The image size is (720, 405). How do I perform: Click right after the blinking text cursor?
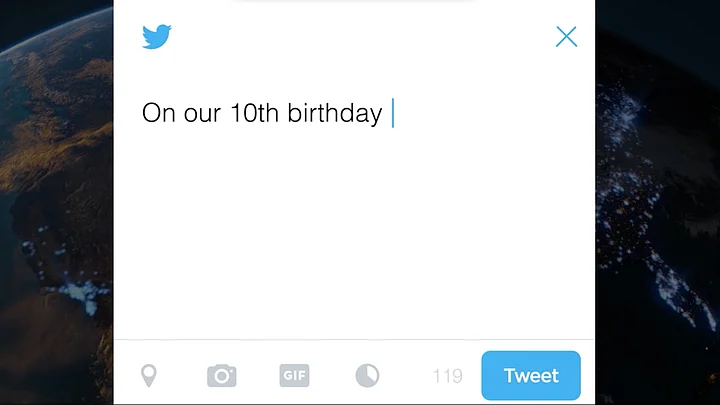(398, 113)
